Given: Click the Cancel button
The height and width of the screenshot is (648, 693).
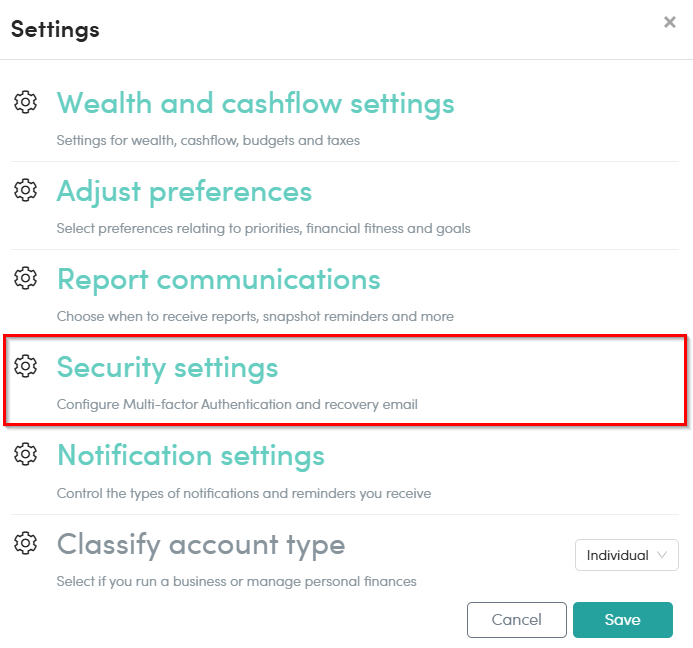Looking at the screenshot, I should click(x=517, y=620).
